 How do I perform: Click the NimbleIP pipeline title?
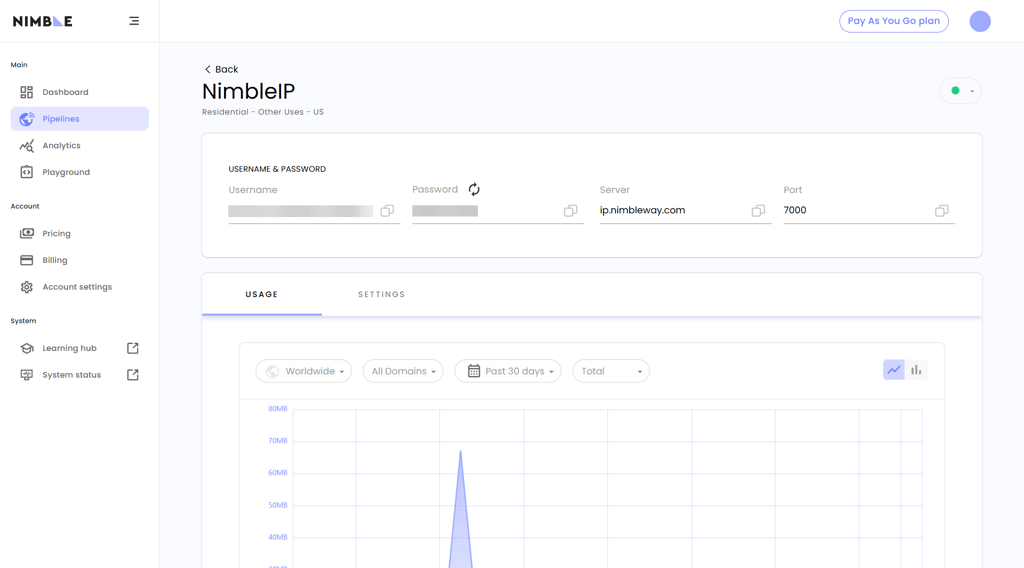(248, 91)
